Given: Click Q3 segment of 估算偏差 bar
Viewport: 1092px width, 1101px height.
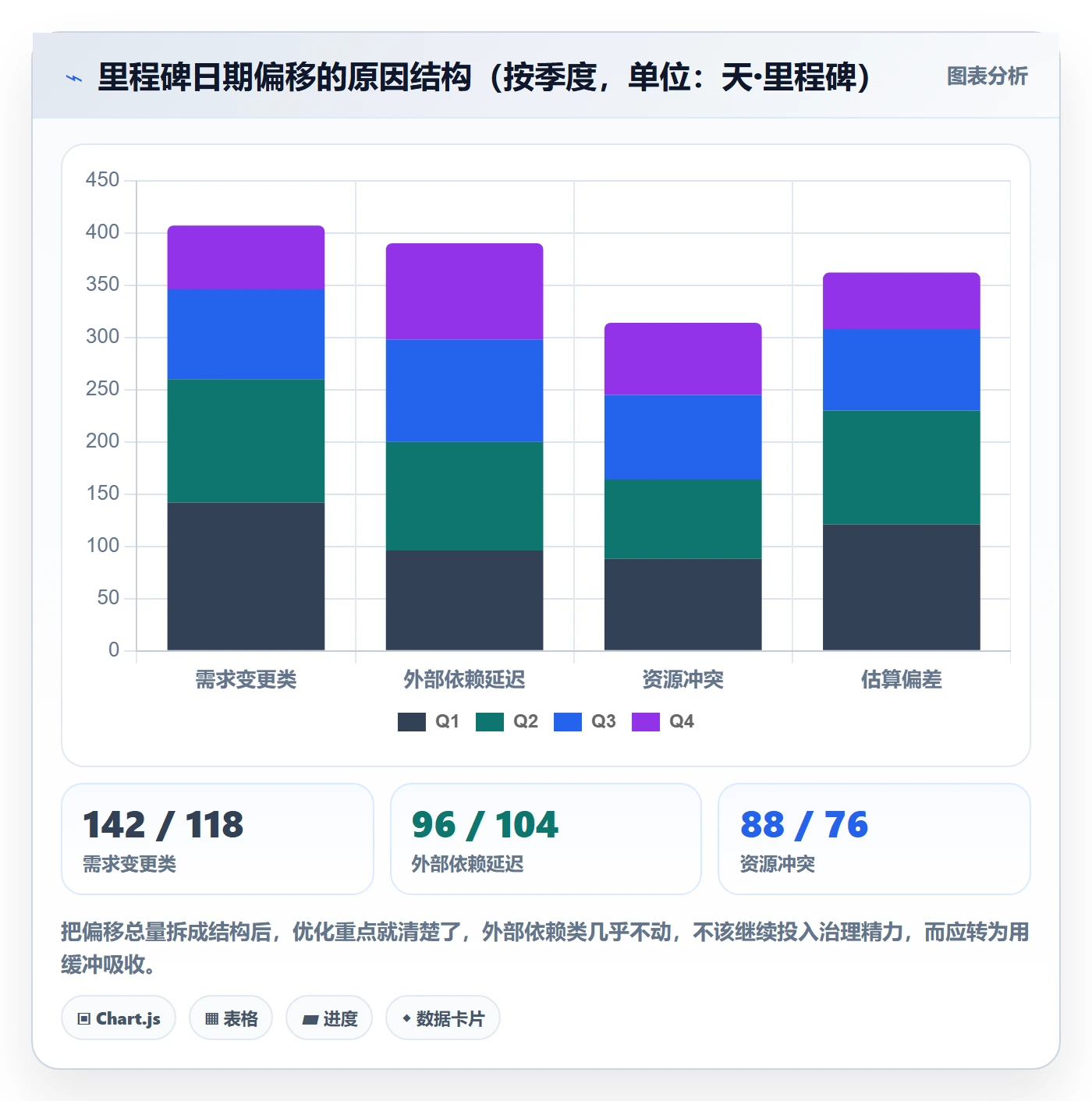Looking at the screenshot, I should point(901,370).
